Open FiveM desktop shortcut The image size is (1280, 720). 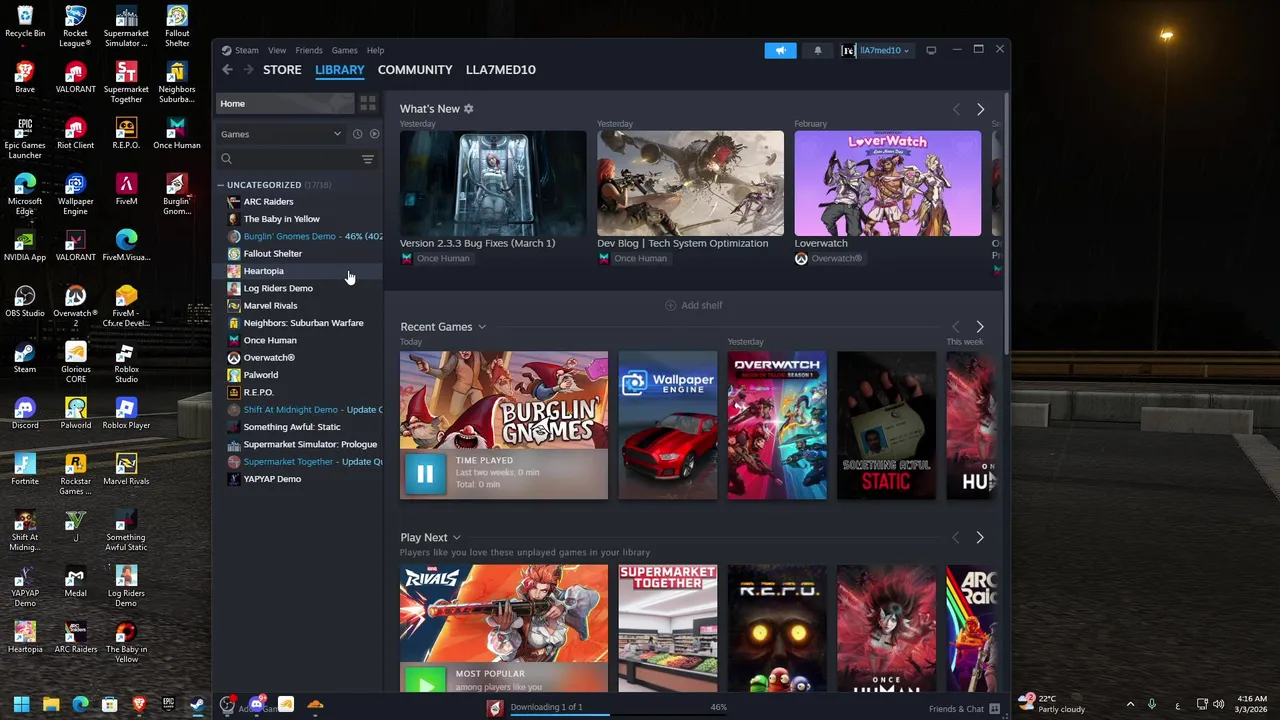126,189
